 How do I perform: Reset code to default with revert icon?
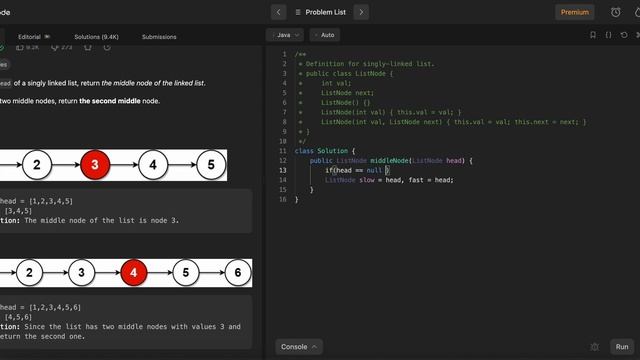624,35
